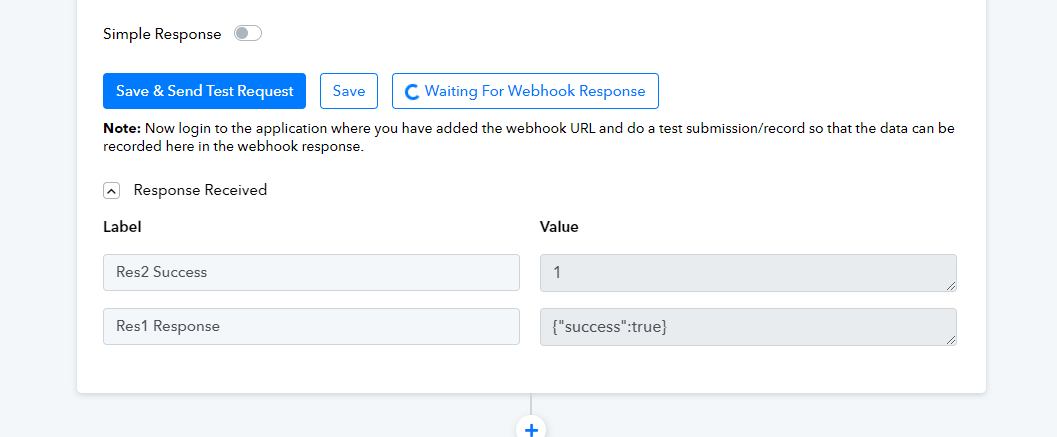Click the outlined Save button

click(349, 91)
